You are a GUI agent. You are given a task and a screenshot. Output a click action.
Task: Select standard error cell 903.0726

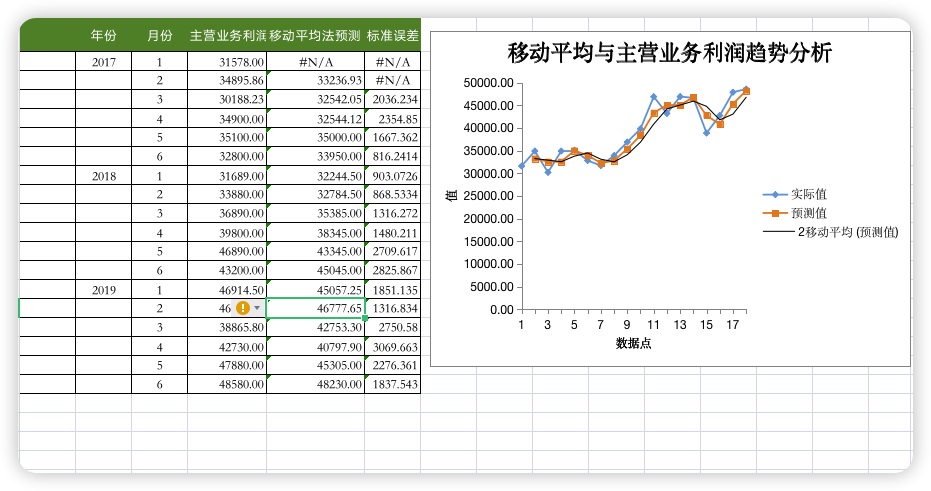click(x=392, y=176)
